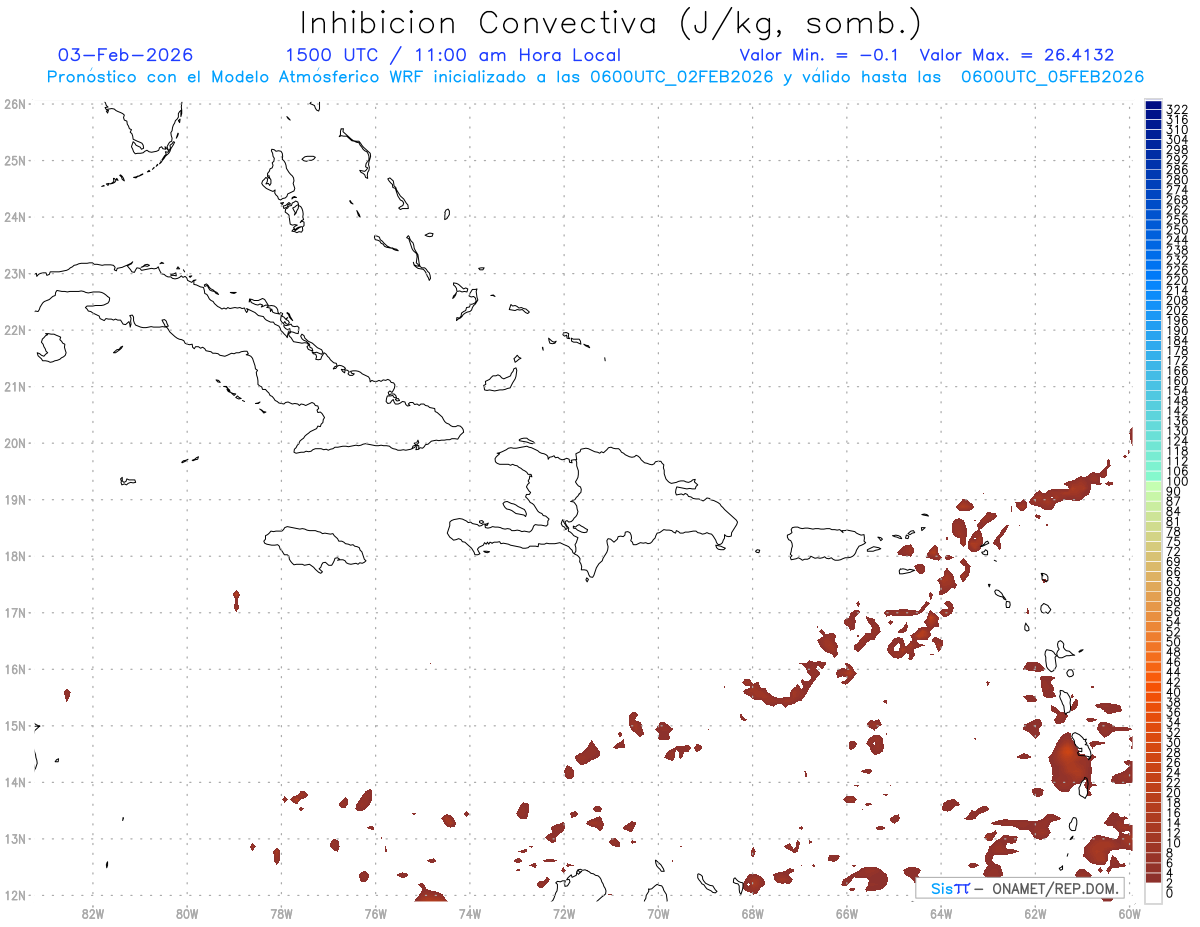The height and width of the screenshot is (927, 1200).
Task: Click the "0600UTC_05FEB2026" valid-until time
Action: (x=1053, y=77)
